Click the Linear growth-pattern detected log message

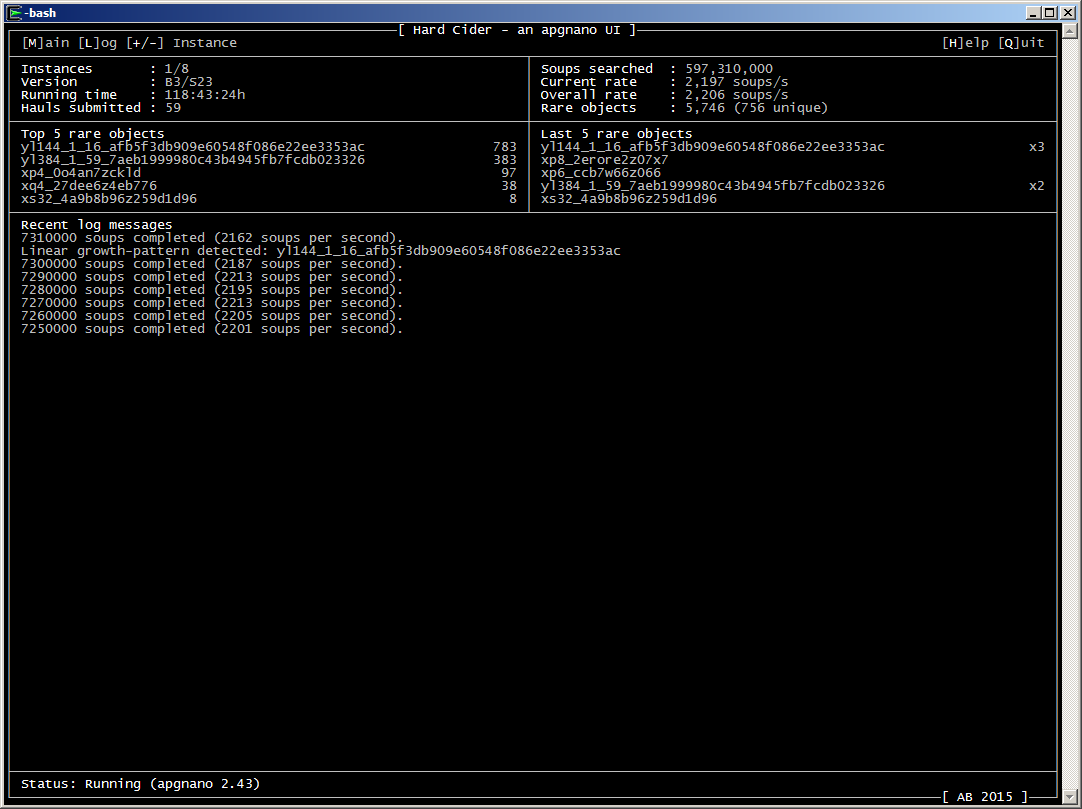tap(320, 251)
